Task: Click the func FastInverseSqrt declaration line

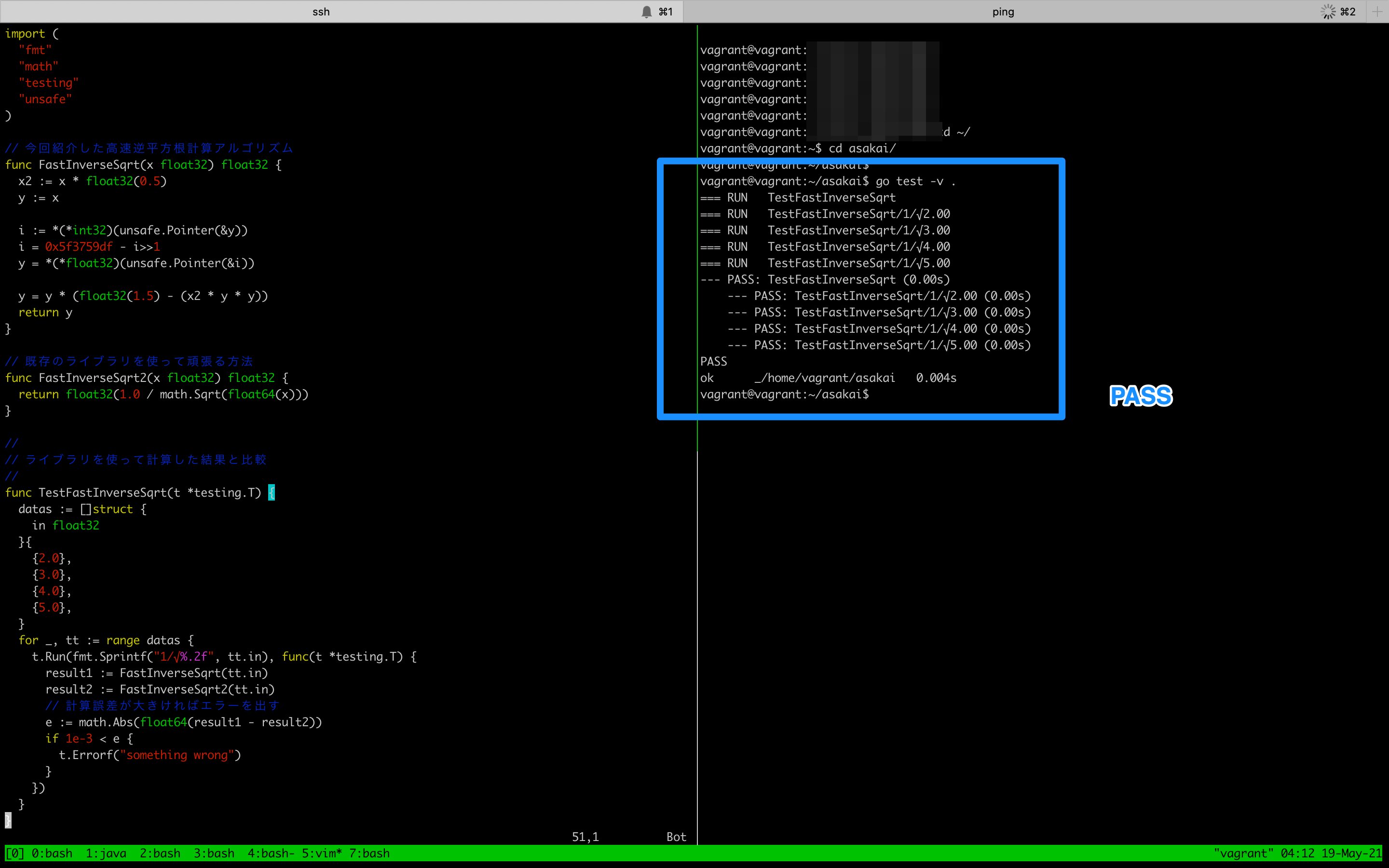Action: 144,165
